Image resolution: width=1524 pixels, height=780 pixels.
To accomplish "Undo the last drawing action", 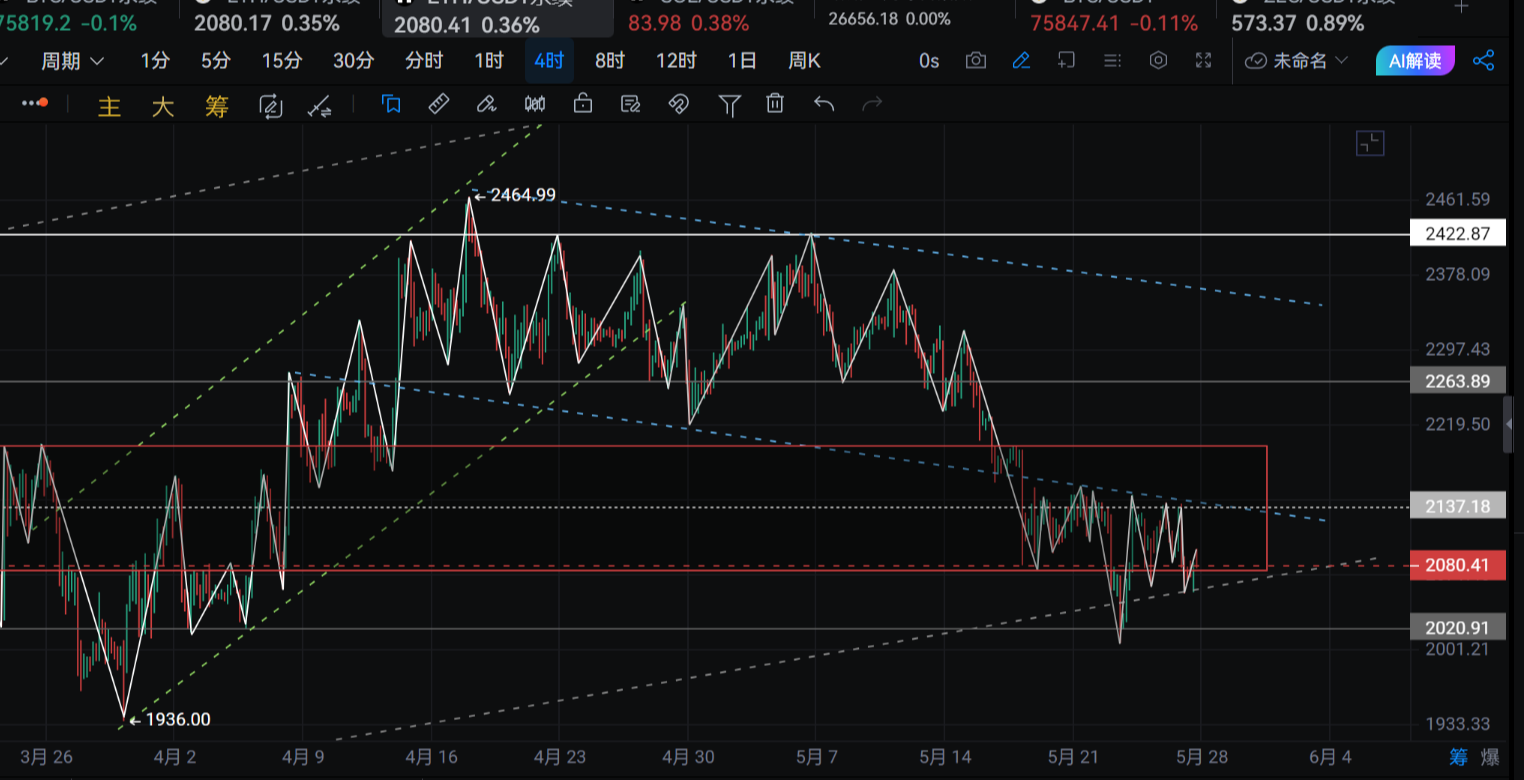I will [x=824, y=104].
